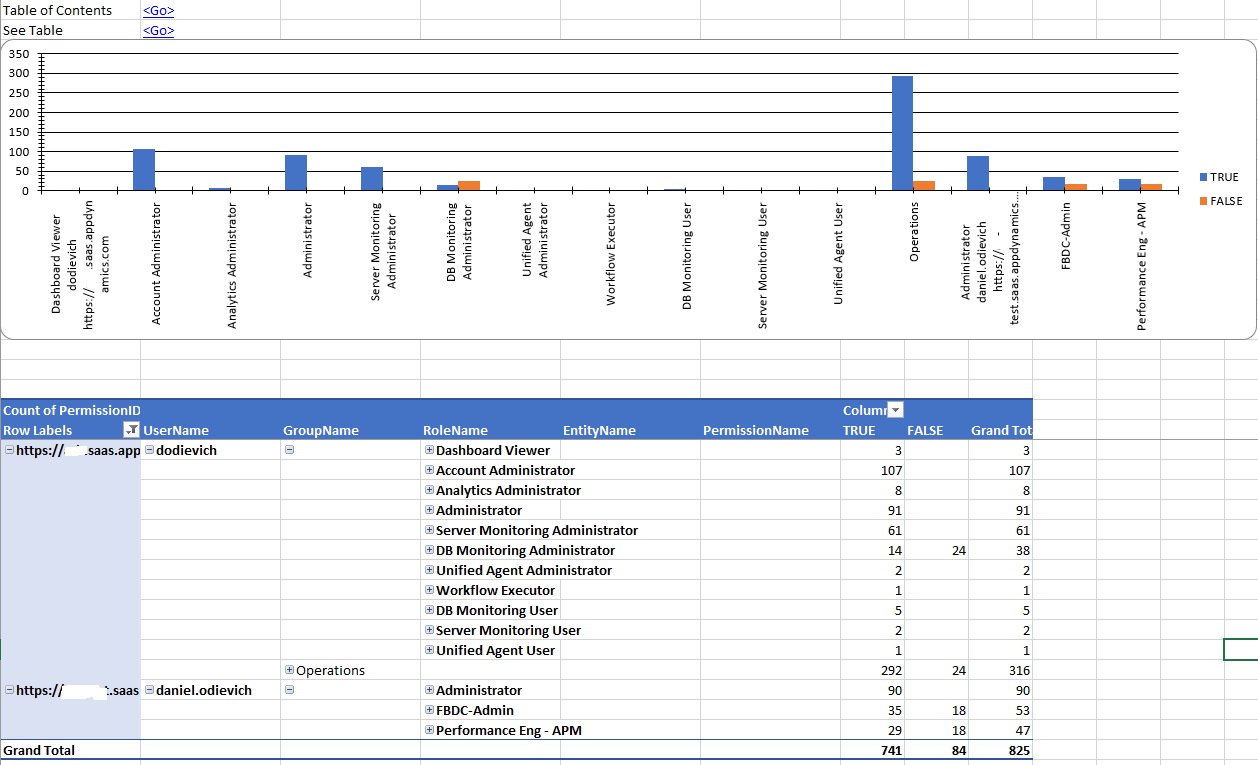The width and height of the screenshot is (1258, 765).
Task: Expand the Unified Agent Administrator row
Action: pyautogui.click(x=430, y=570)
